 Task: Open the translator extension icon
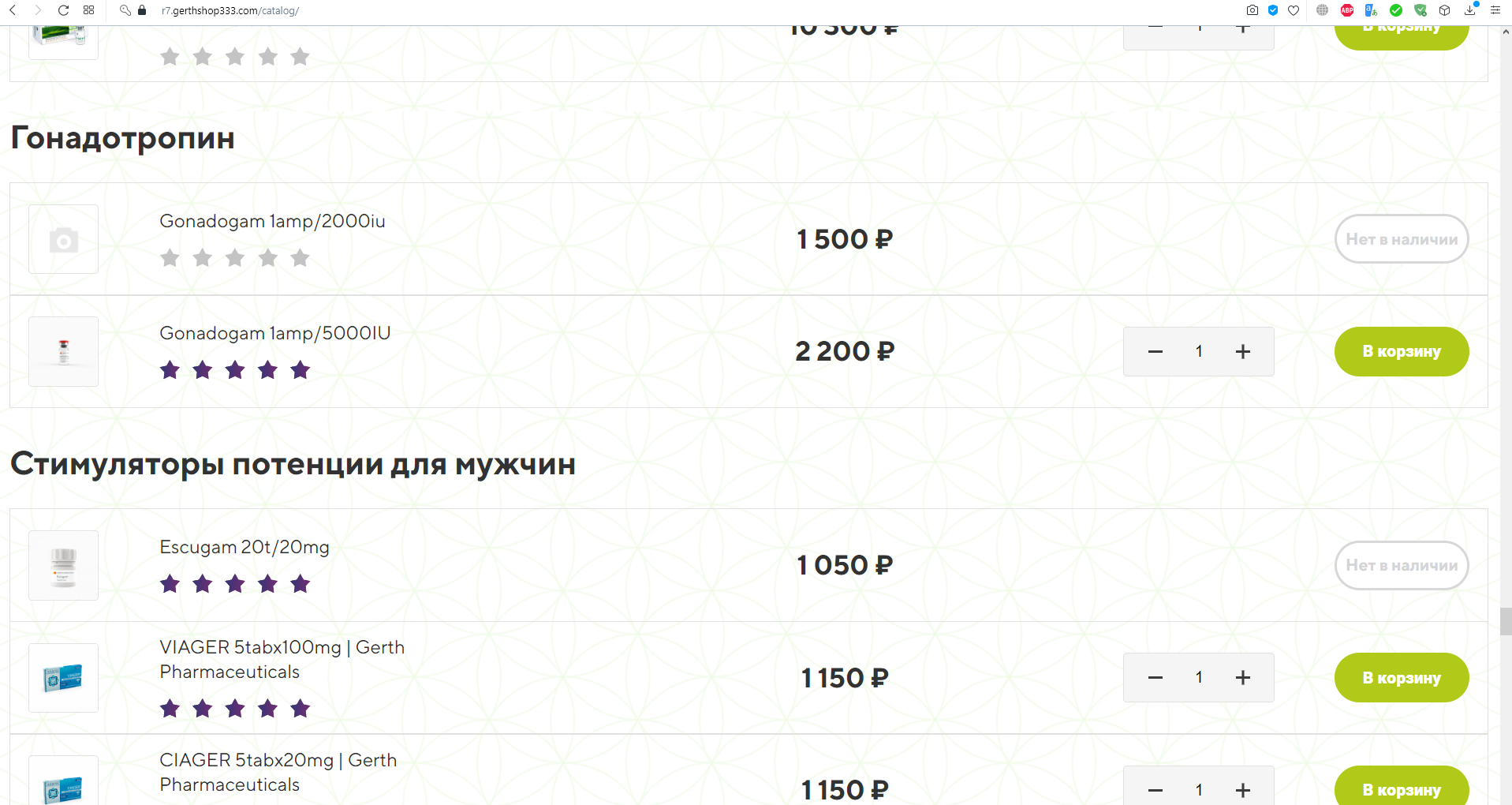coord(1369,10)
